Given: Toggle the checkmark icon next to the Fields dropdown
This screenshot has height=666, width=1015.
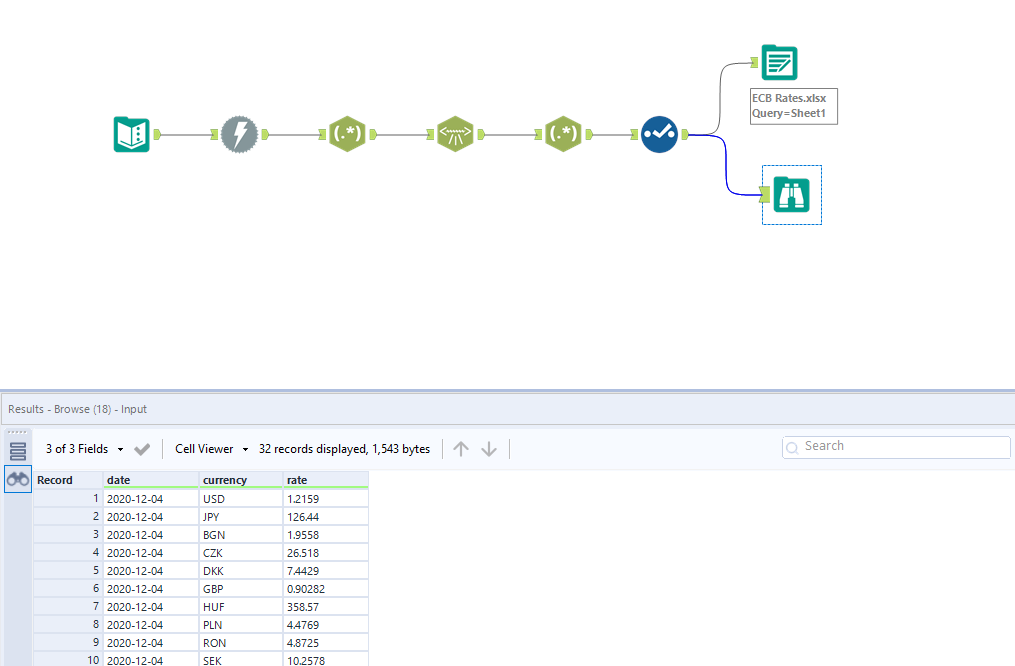Looking at the screenshot, I should (142, 449).
